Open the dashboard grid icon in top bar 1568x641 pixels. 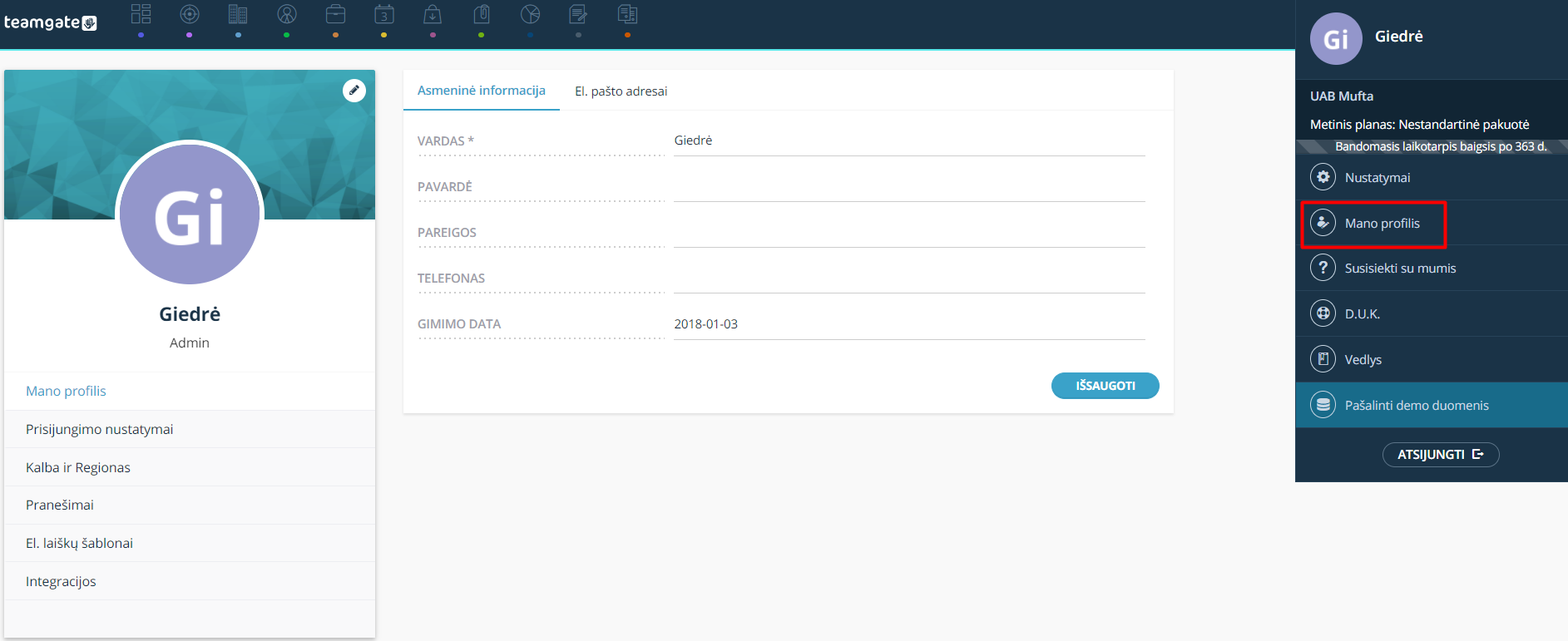(x=141, y=14)
